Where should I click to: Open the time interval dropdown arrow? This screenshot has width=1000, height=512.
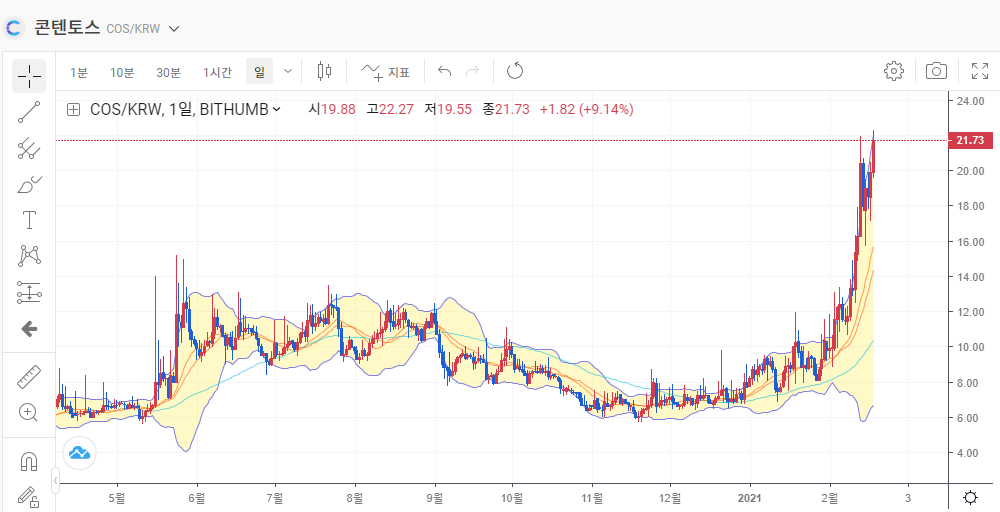pos(288,71)
